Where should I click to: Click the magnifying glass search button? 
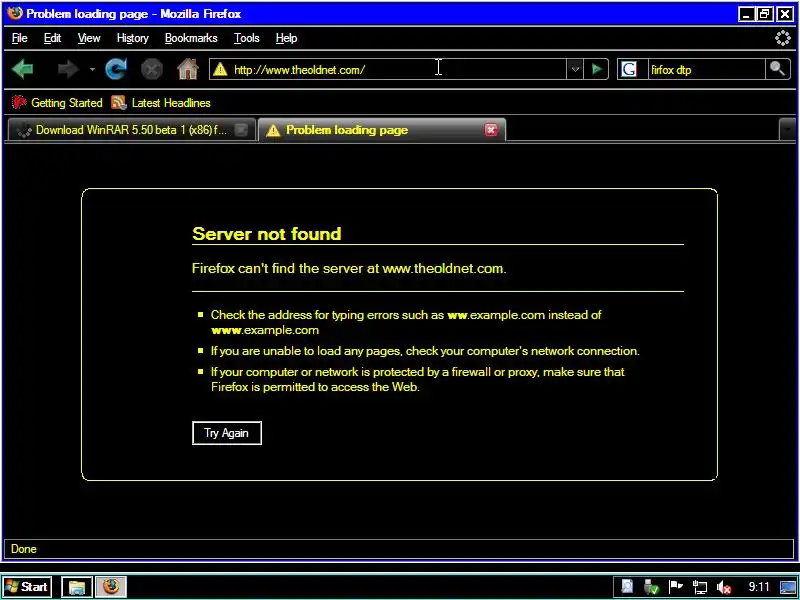point(778,69)
